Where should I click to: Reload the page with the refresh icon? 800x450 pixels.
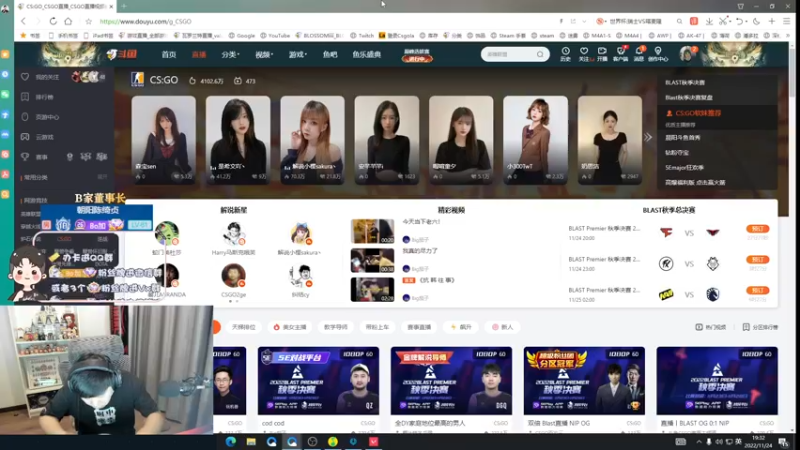tap(53, 21)
